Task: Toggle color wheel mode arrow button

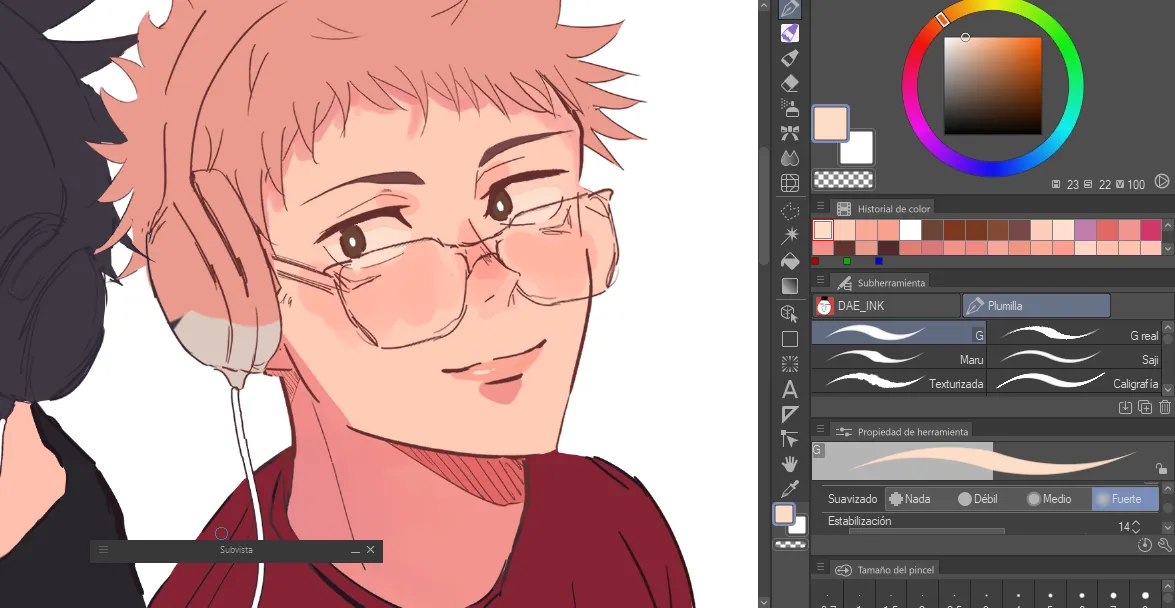Action: point(1162,181)
